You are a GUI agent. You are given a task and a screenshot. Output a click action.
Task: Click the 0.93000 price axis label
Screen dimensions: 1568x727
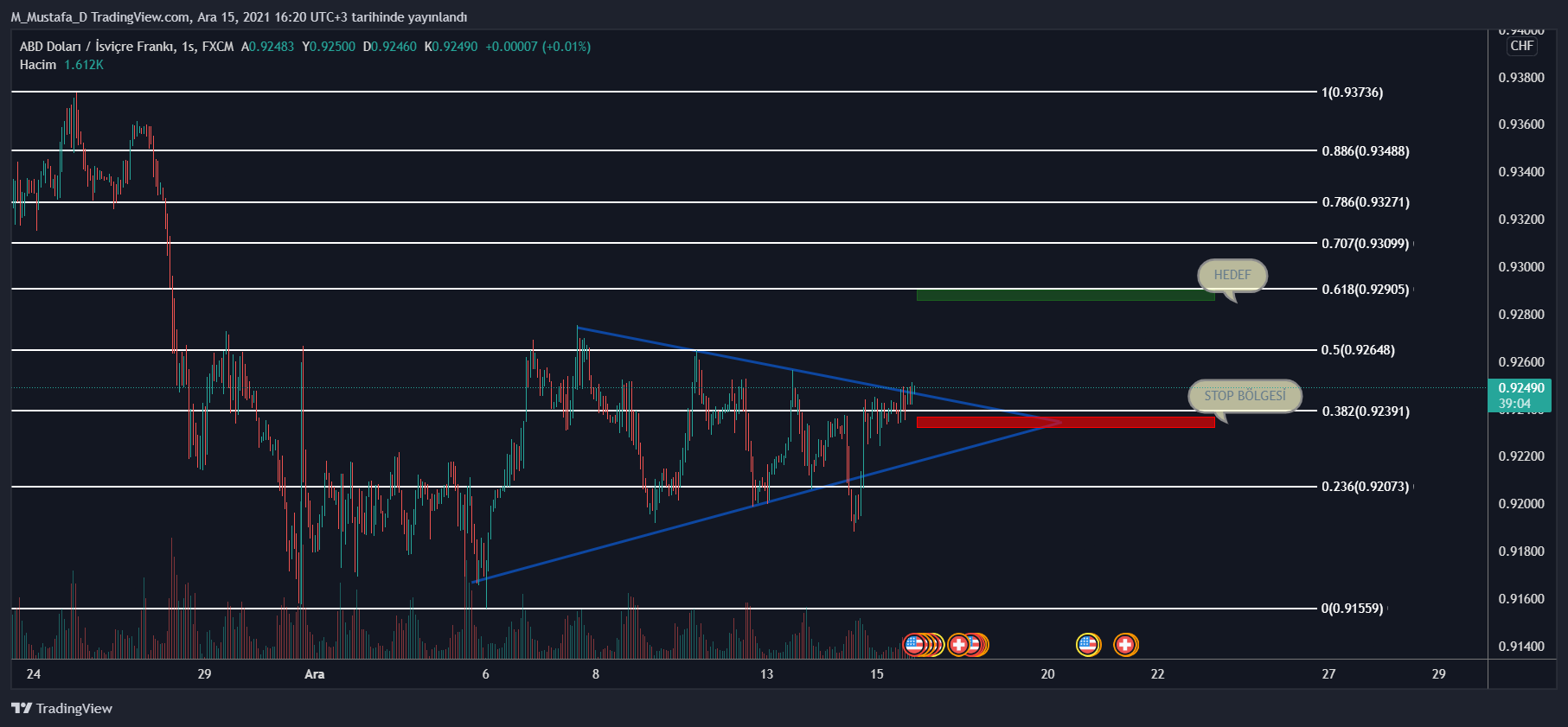point(1521,267)
